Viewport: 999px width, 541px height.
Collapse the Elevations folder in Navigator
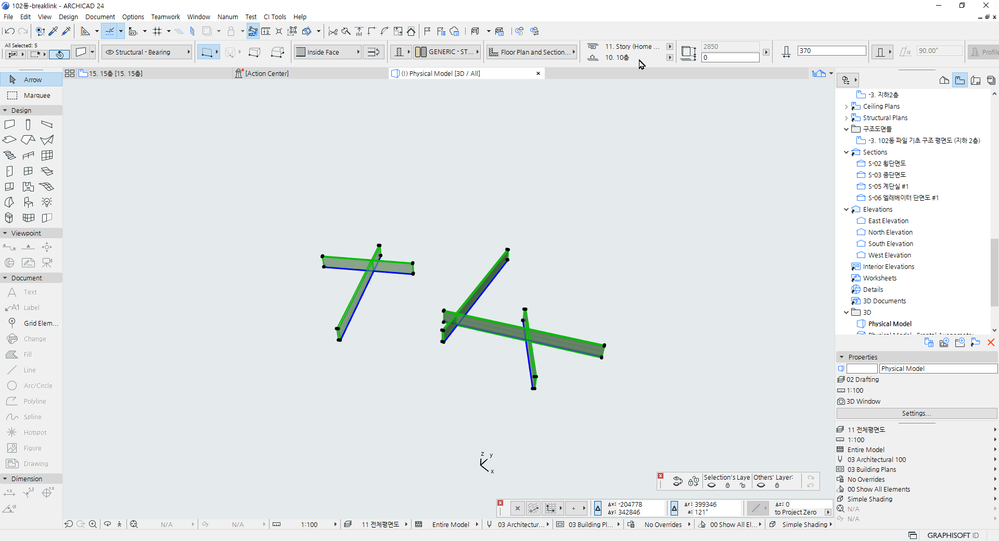click(x=846, y=210)
